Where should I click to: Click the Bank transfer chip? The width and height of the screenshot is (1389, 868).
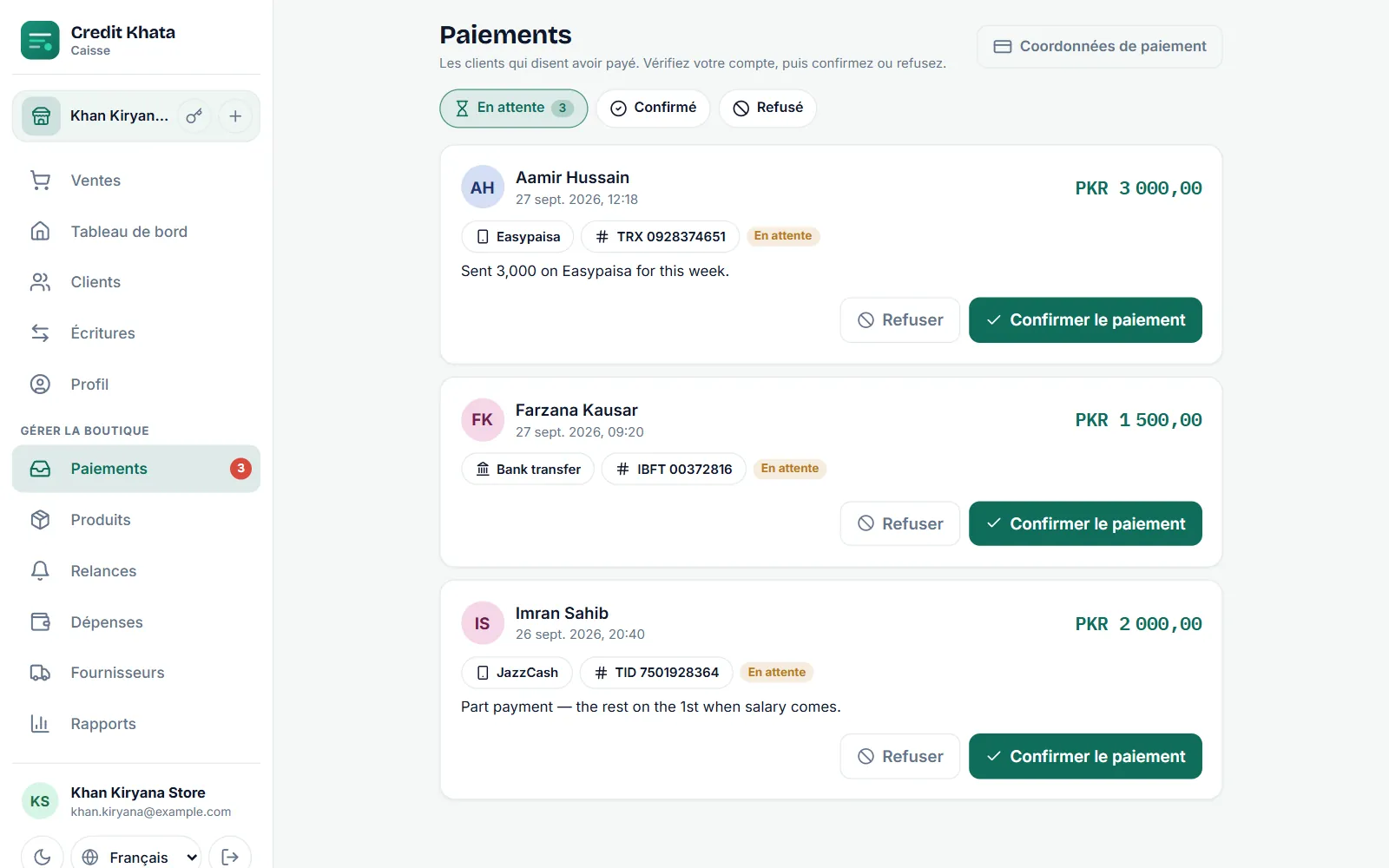click(x=528, y=470)
